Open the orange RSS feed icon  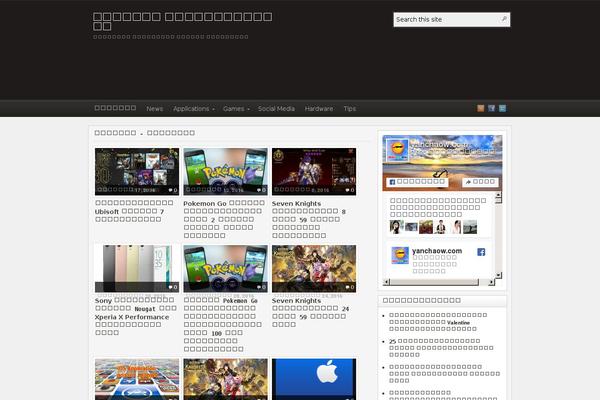tap(481, 108)
